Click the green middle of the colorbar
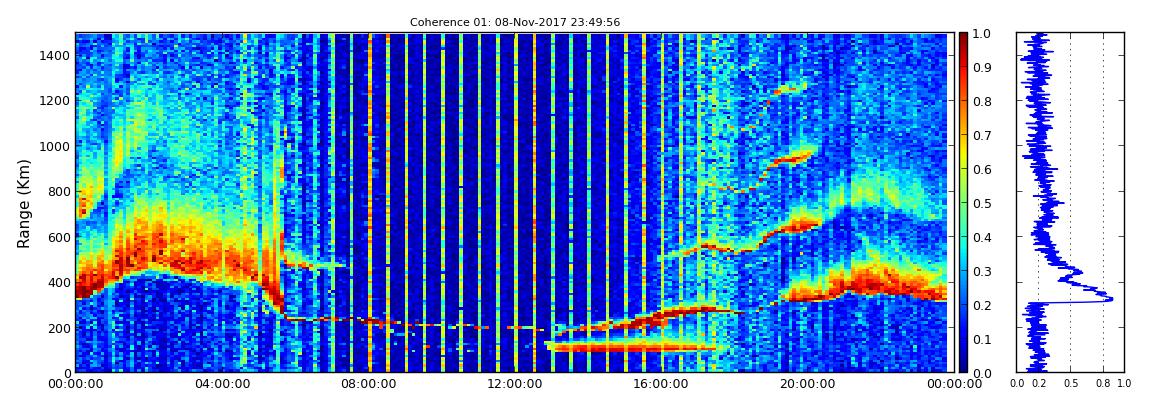 pos(963,203)
